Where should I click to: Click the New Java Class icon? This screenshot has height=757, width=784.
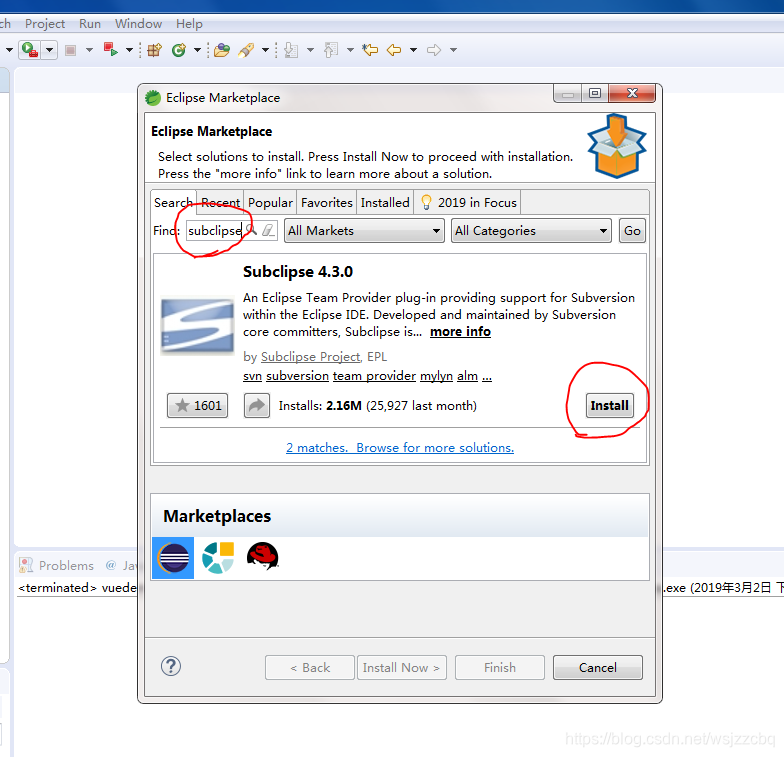click(178, 50)
